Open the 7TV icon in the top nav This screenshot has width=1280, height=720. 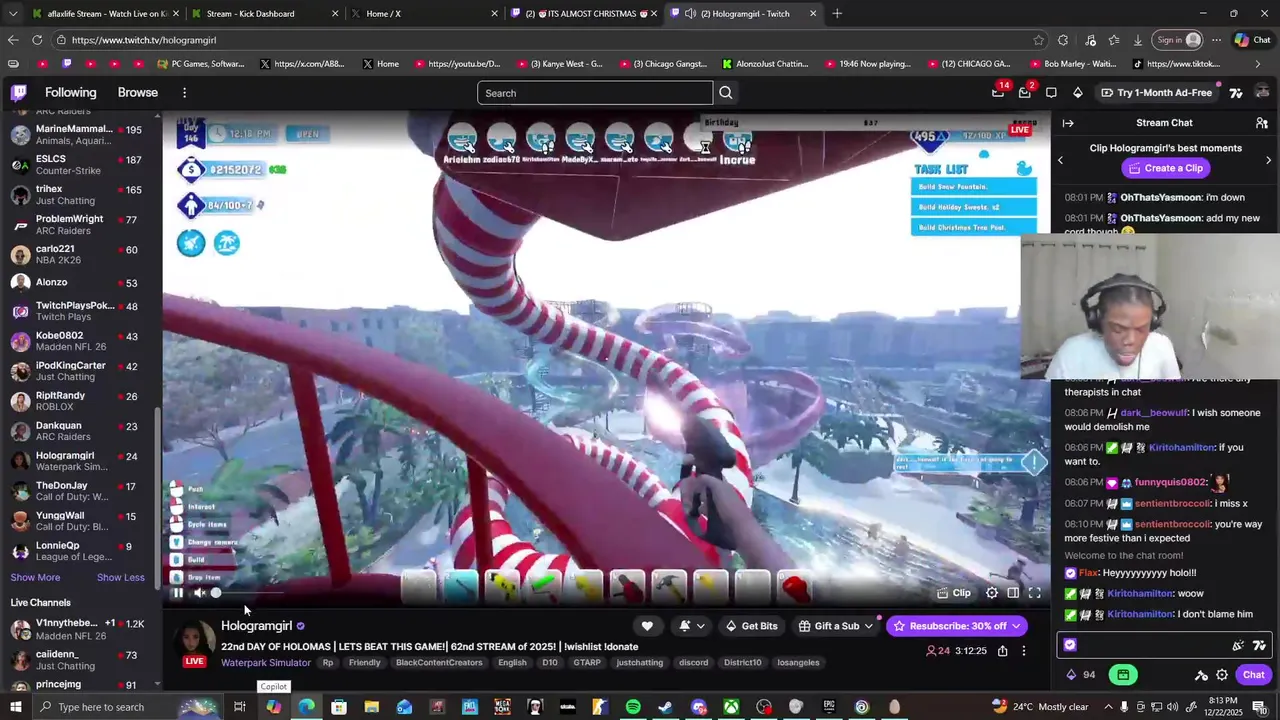pyautogui.click(x=1236, y=93)
